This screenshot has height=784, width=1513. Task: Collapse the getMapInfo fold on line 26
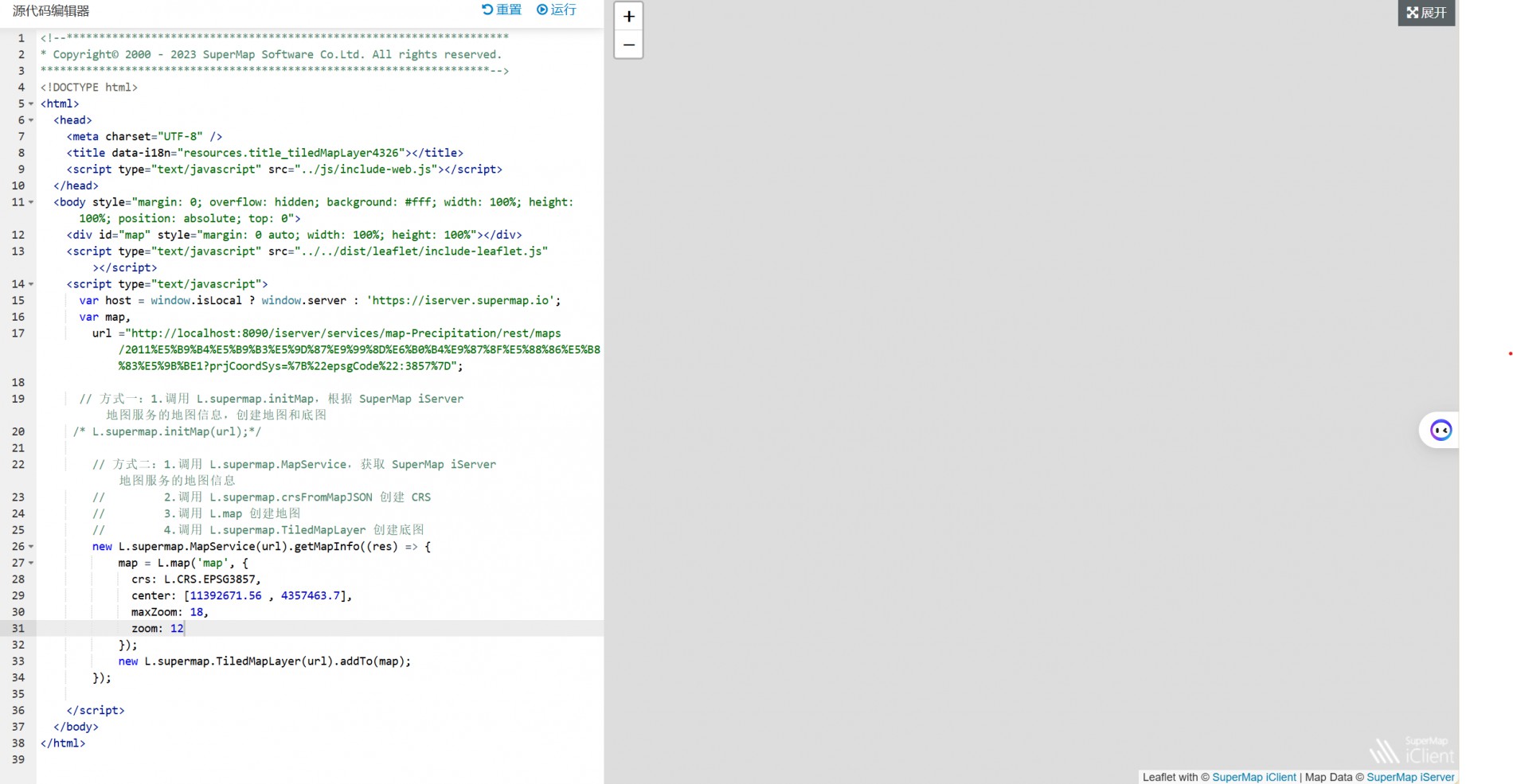31,547
